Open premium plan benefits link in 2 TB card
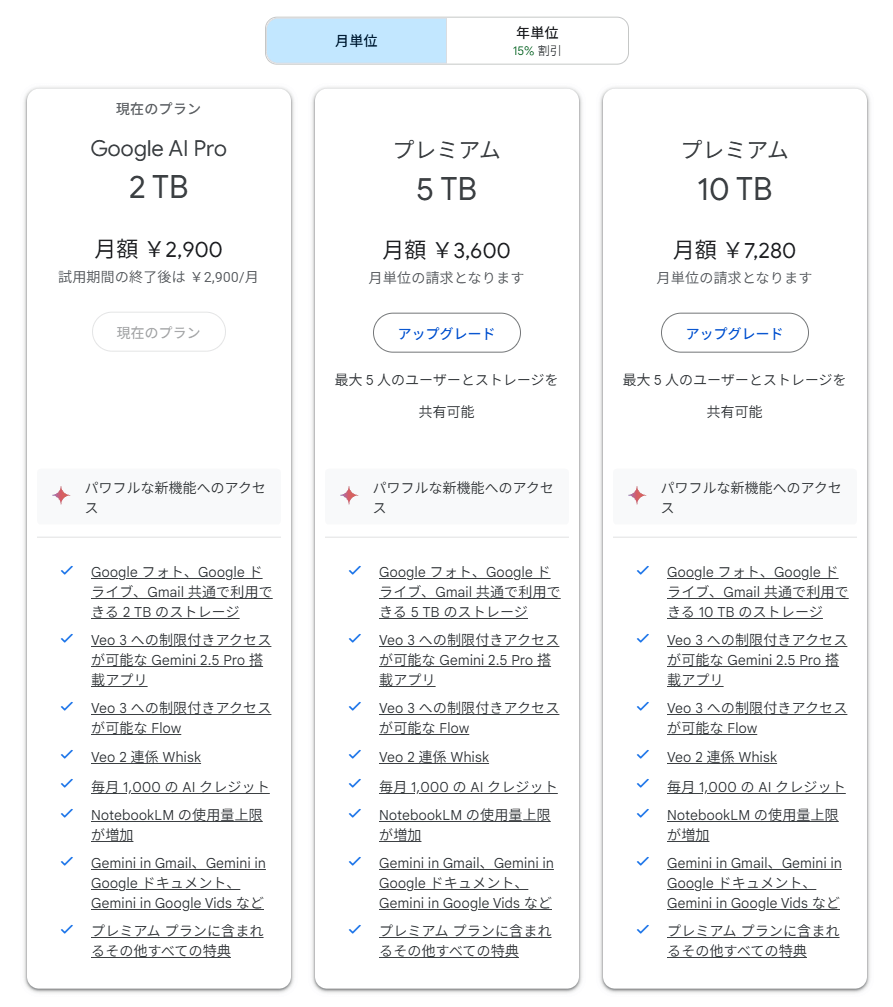 coord(177,941)
